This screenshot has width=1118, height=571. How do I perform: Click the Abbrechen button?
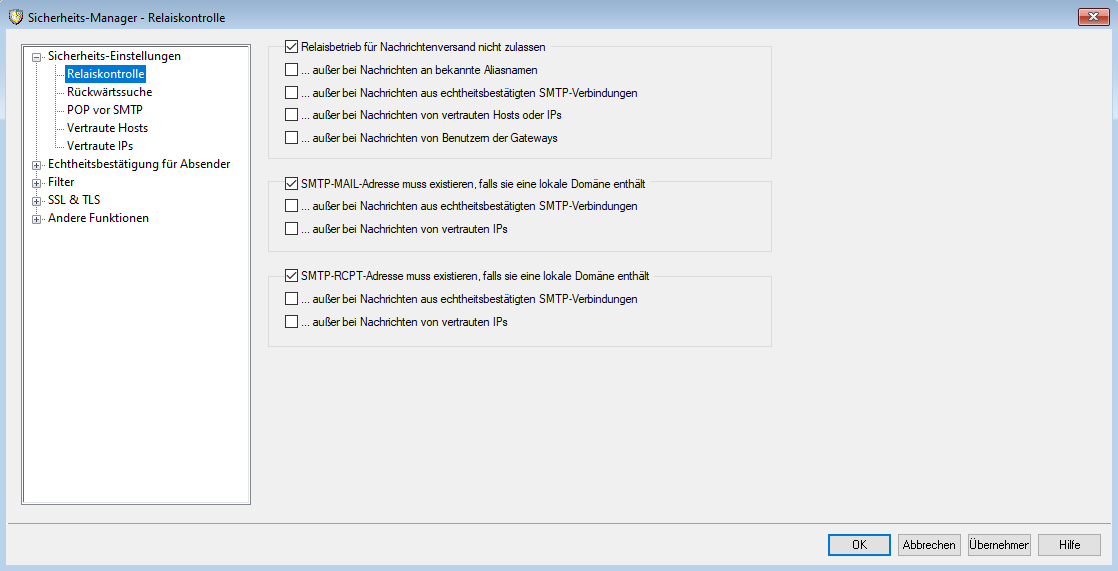[929, 545]
